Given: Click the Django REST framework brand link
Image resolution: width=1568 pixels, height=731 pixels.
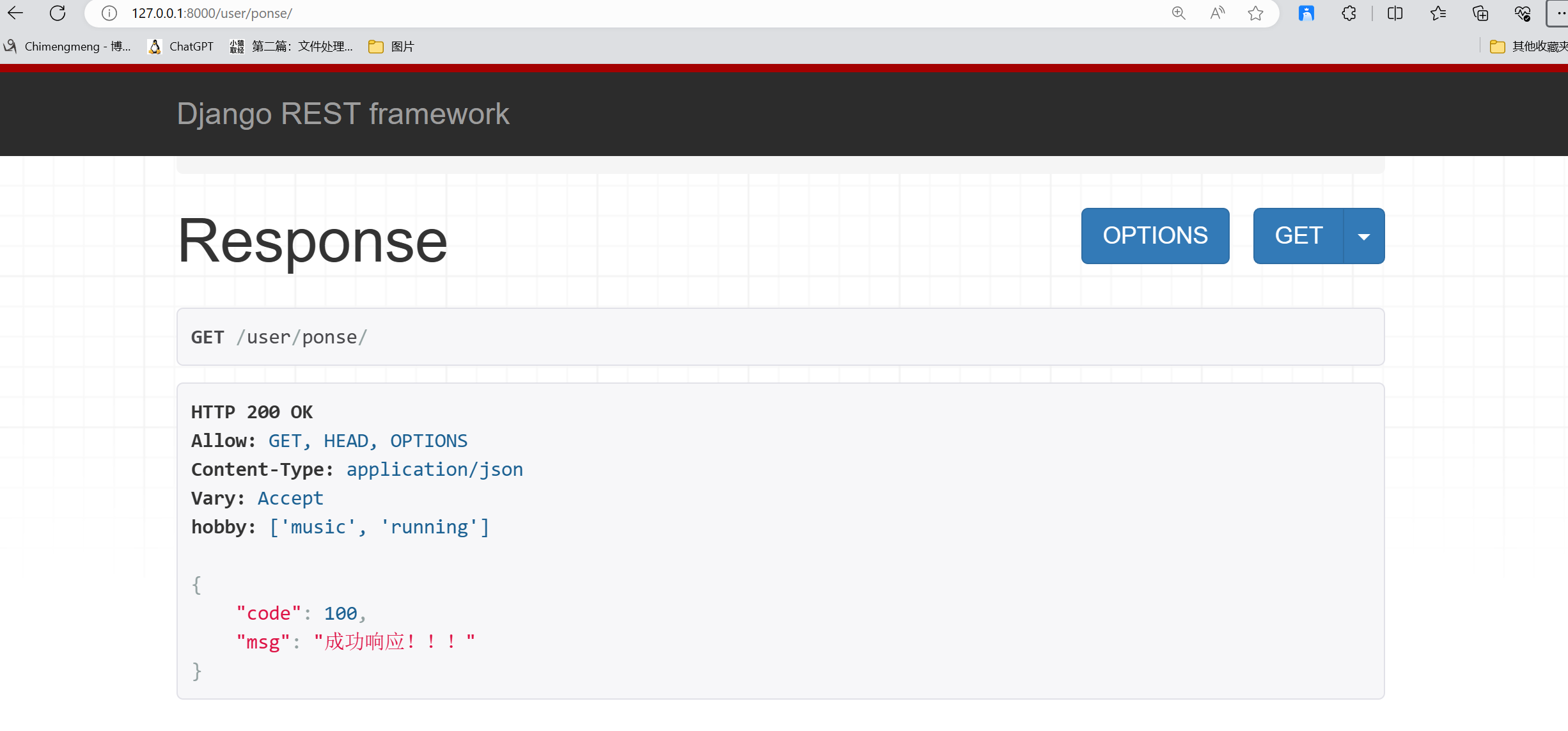Looking at the screenshot, I should pyautogui.click(x=343, y=114).
